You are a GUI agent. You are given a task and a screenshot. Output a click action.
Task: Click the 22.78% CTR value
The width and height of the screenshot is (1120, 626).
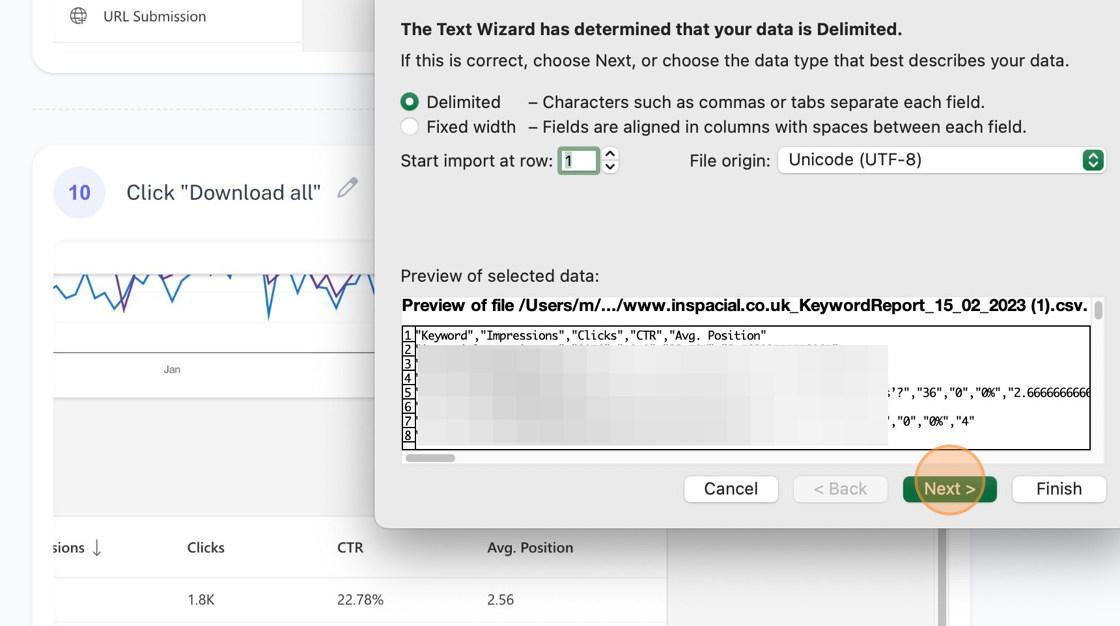360,600
